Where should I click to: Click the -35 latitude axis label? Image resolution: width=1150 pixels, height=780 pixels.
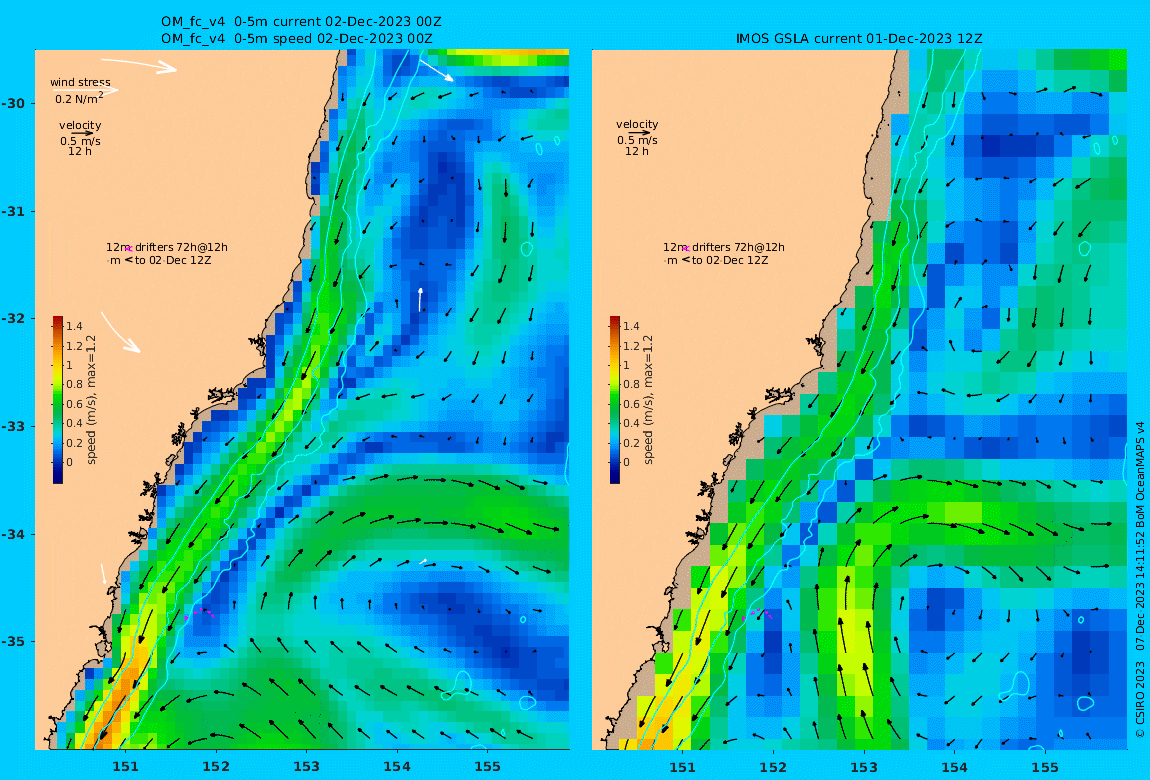[x=13, y=641]
